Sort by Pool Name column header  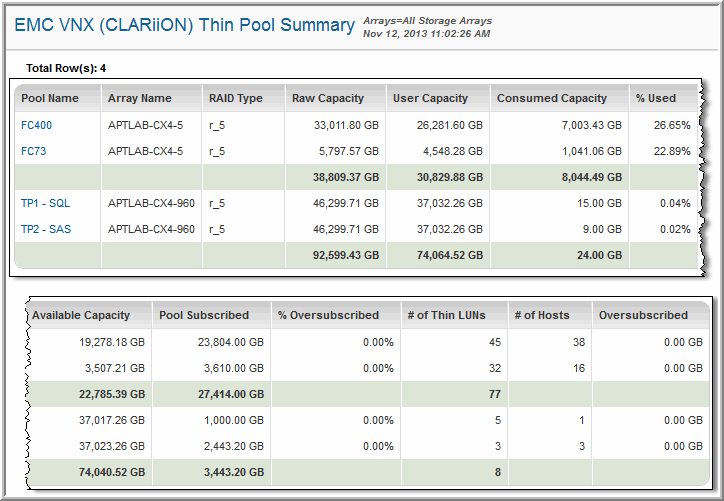(x=49, y=98)
